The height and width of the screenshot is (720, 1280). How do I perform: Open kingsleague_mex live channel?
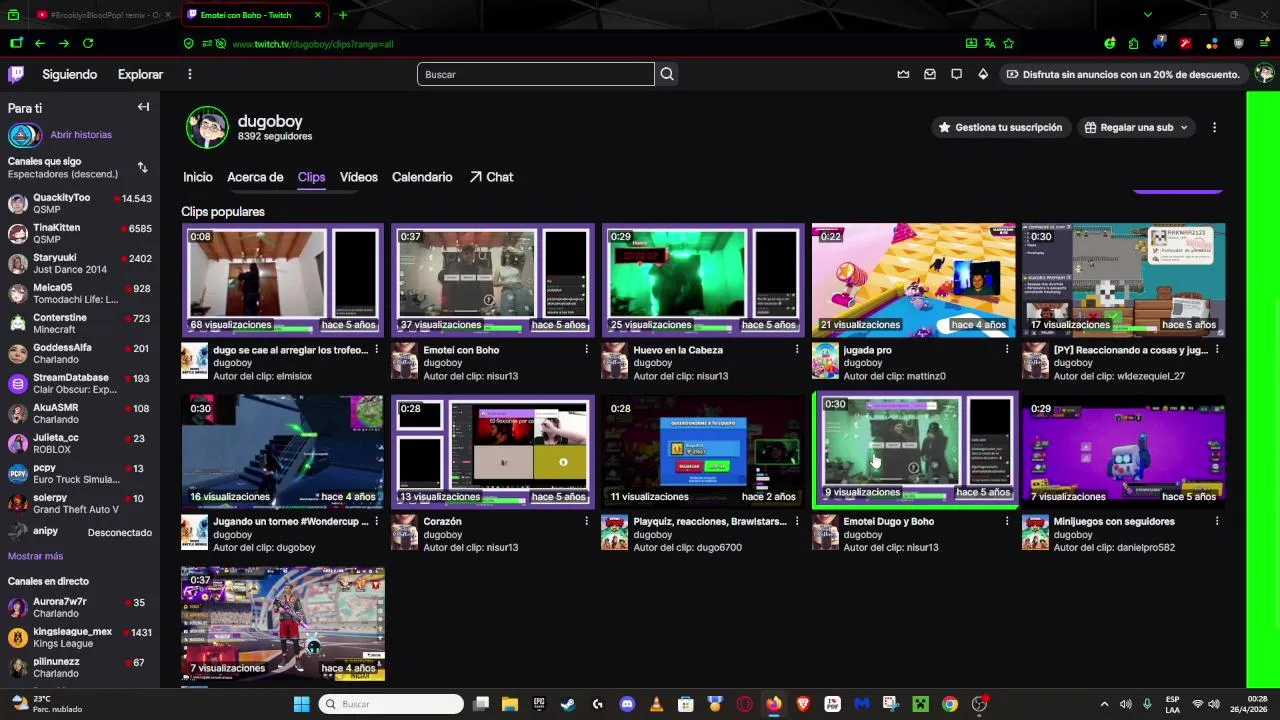click(80, 637)
